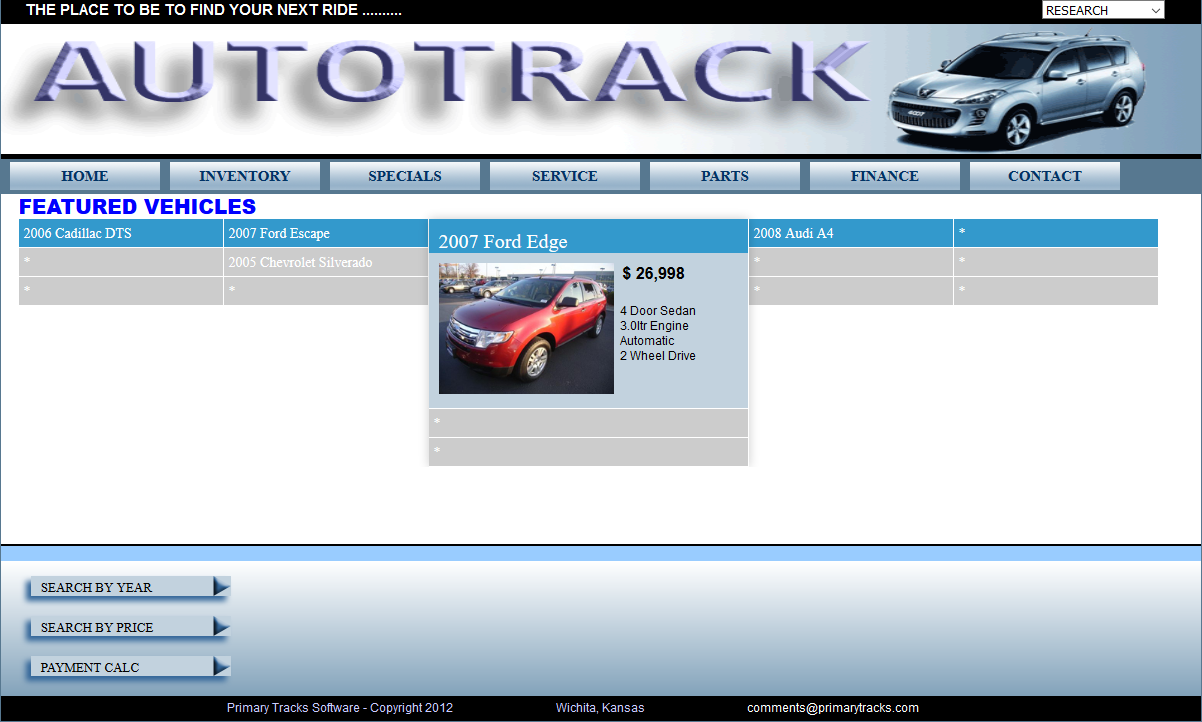Screen dimensions: 1202x722
Task: Navigate to PARTS
Action: [x=725, y=176]
